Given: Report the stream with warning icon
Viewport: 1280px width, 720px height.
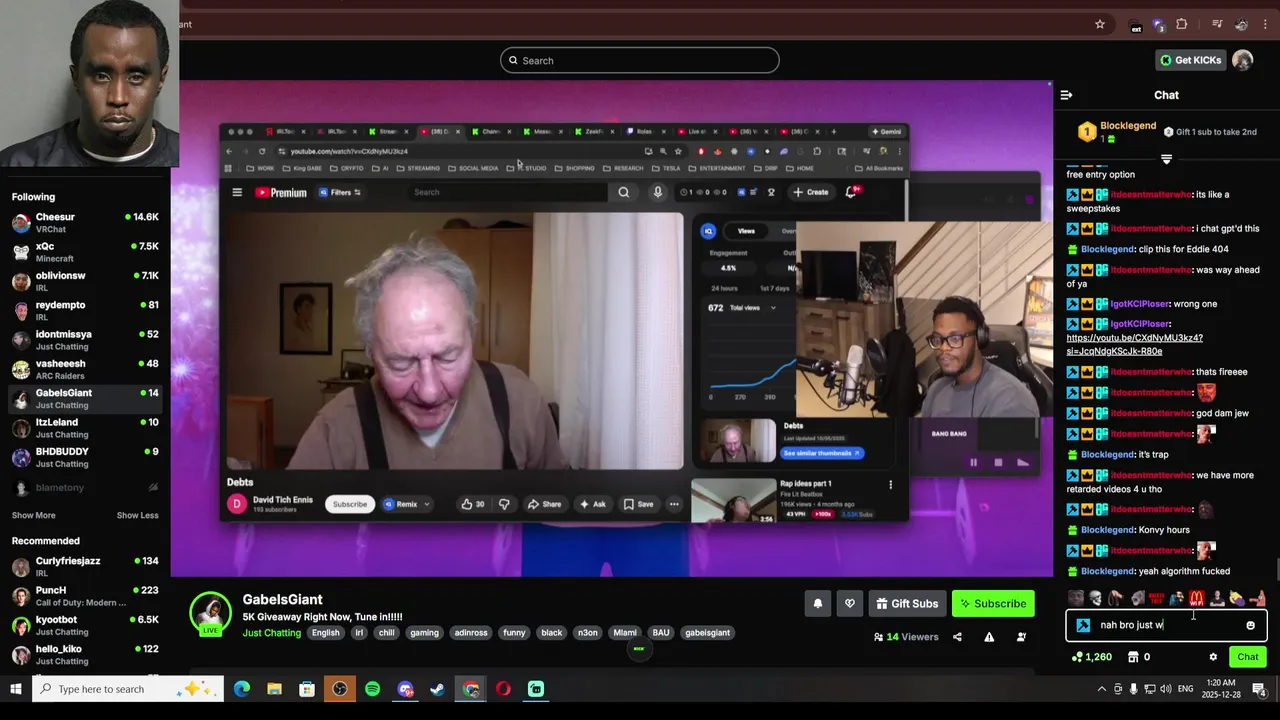Looking at the screenshot, I should pyautogui.click(x=989, y=636).
